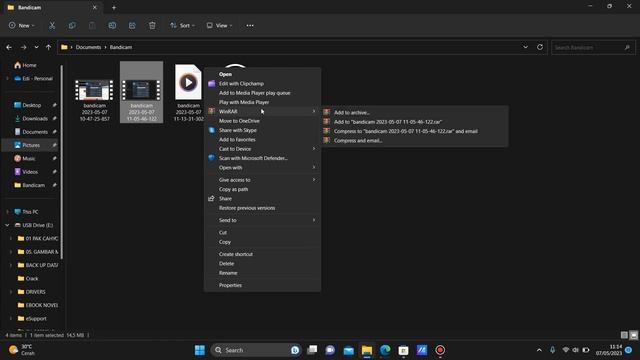Click the taskbar Search box
Image resolution: width=640 pixels, height=360 pixels.
coord(256,350)
